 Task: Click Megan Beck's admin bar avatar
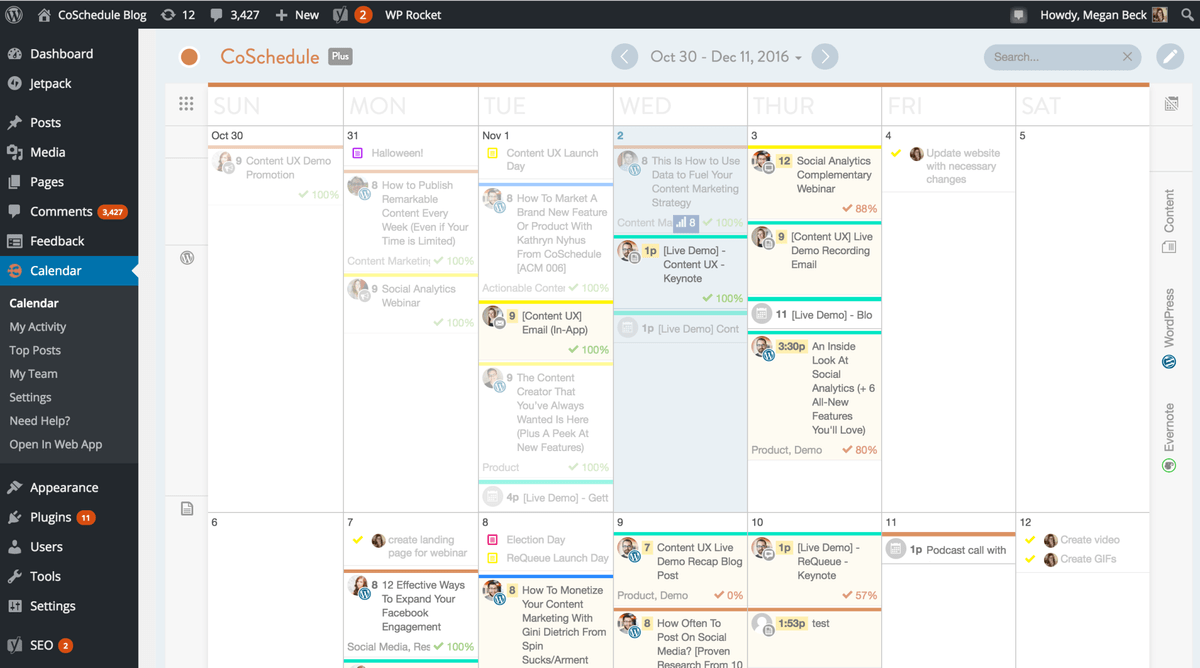[x=1160, y=15]
